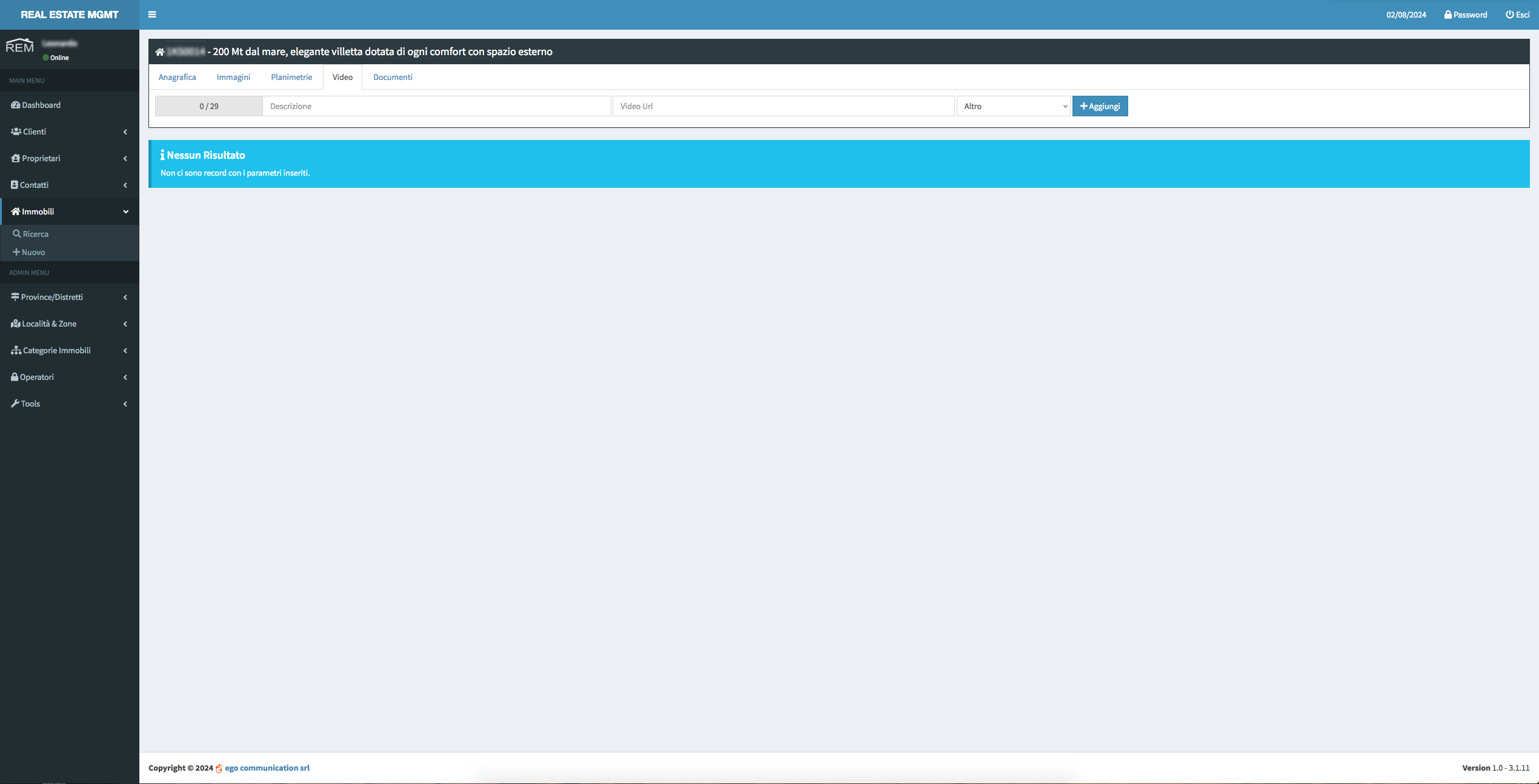Click the Tools wrench icon
The width and height of the screenshot is (1539, 784).
point(15,404)
